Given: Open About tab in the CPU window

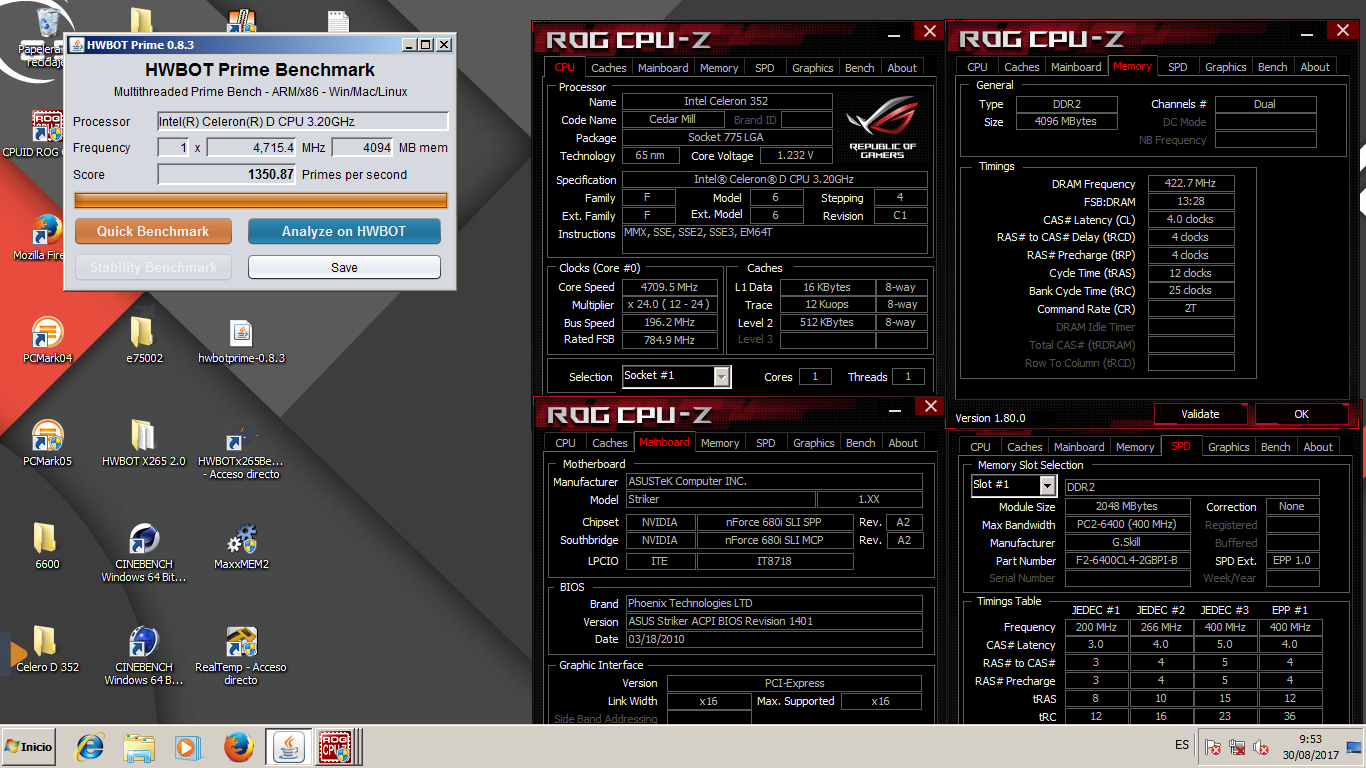Looking at the screenshot, I should [902, 68].
